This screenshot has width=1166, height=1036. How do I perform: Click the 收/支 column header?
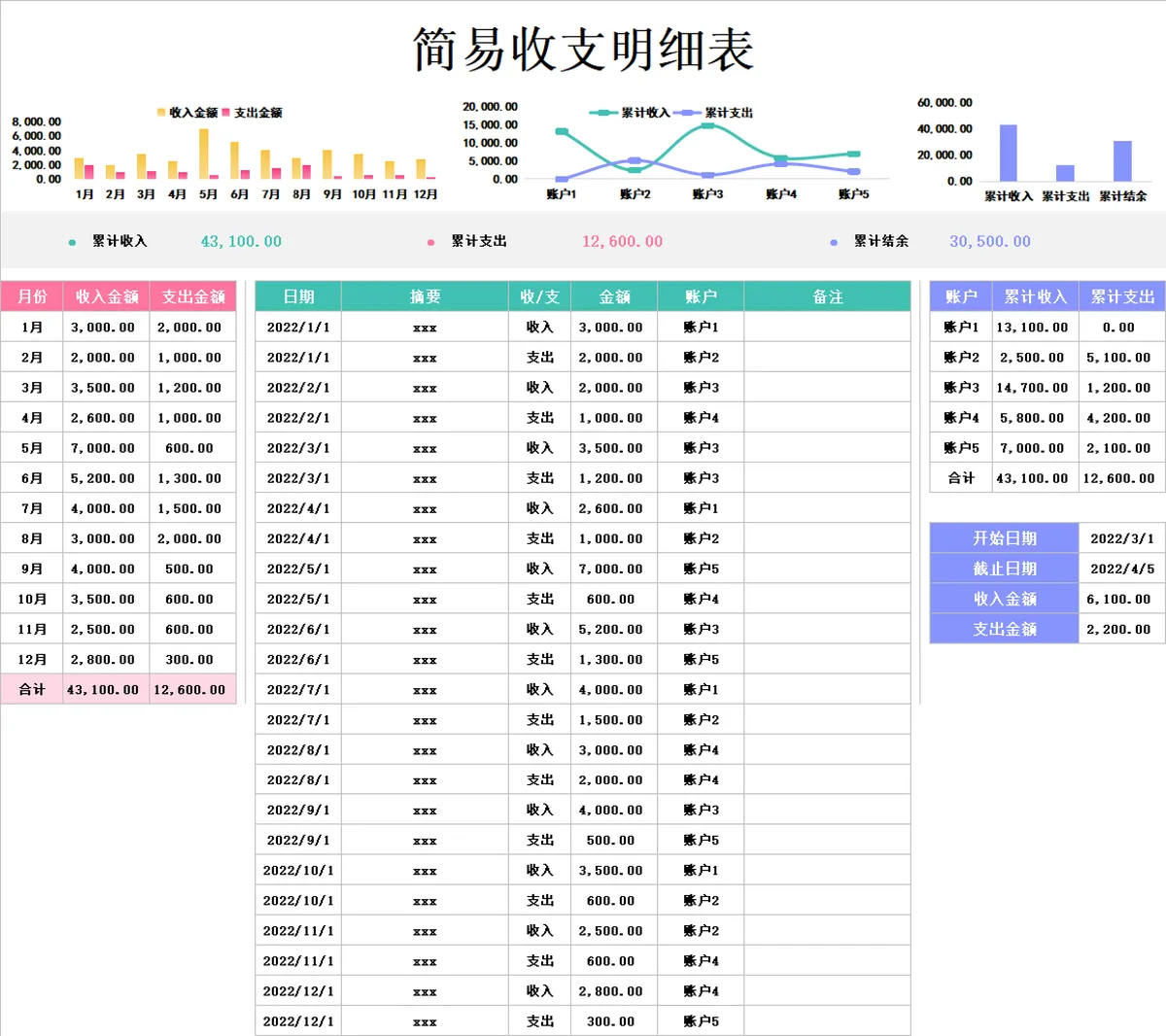point(539,296)
